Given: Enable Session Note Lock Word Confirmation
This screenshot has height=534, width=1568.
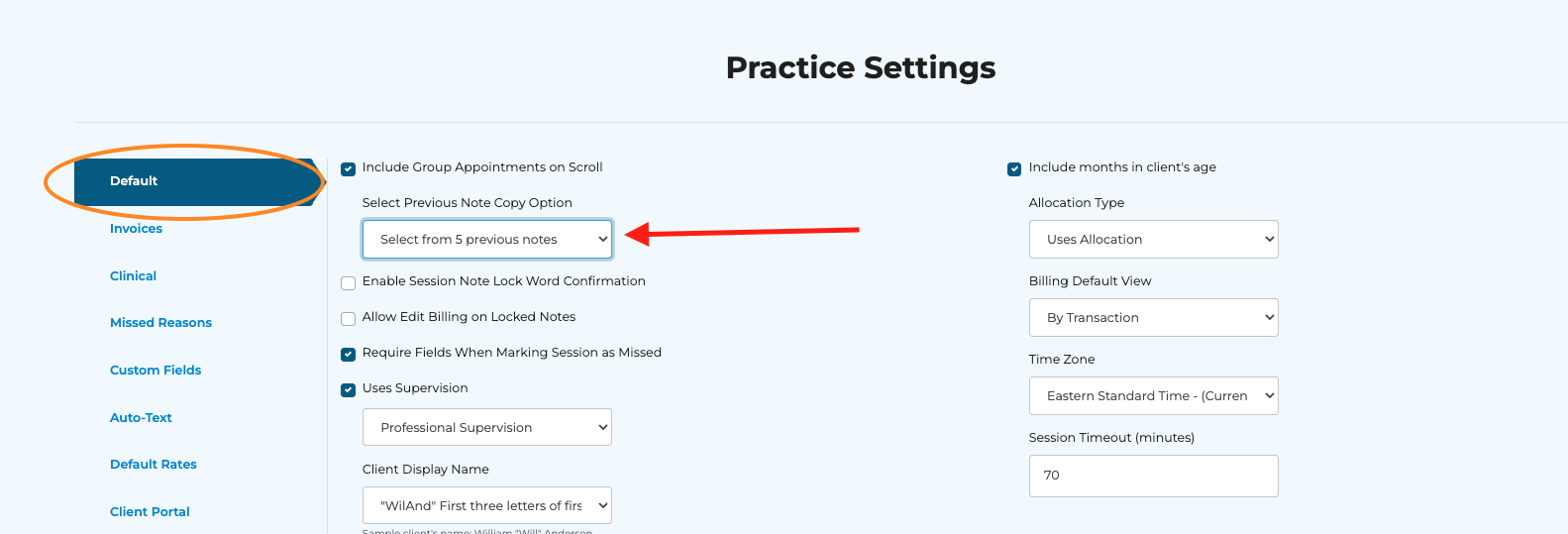Looking at the screenshot, I should point(348,283).
